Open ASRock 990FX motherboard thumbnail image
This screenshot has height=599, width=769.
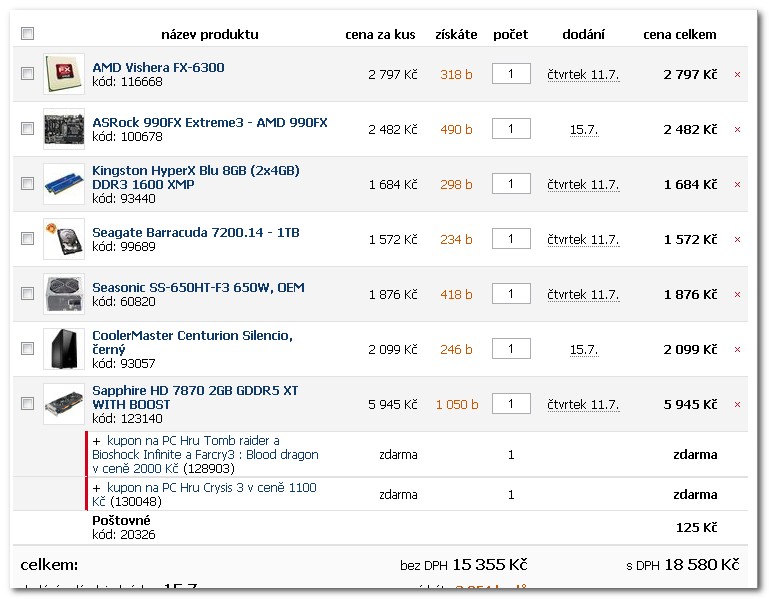pos(64,129)
